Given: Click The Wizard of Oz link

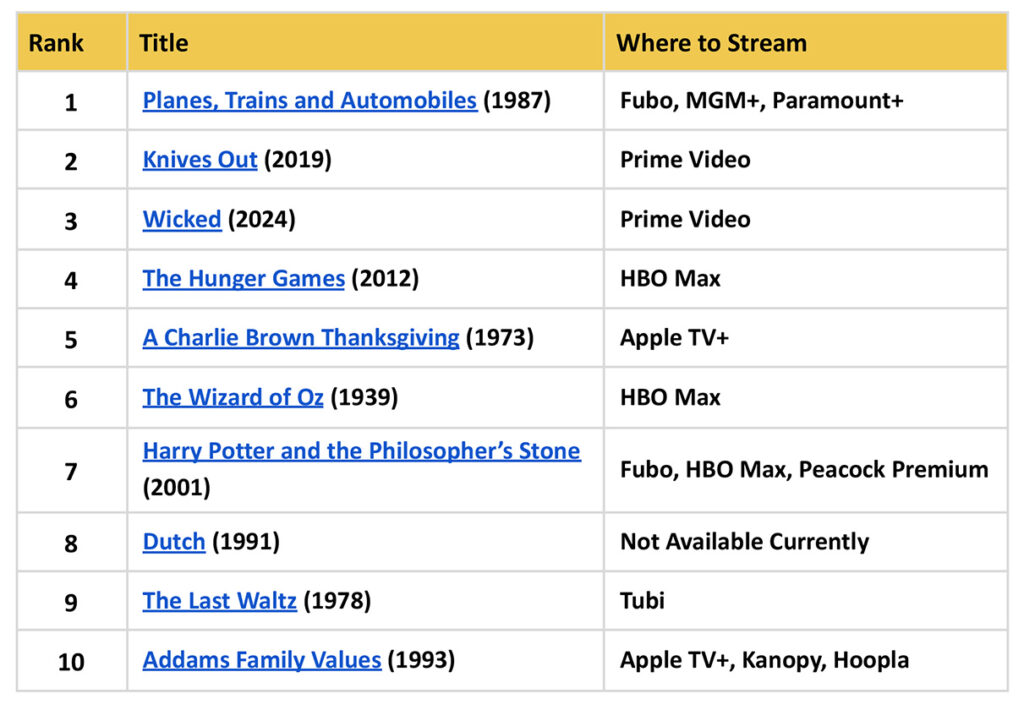Looking at the screenshot, I should pos(232,397).
